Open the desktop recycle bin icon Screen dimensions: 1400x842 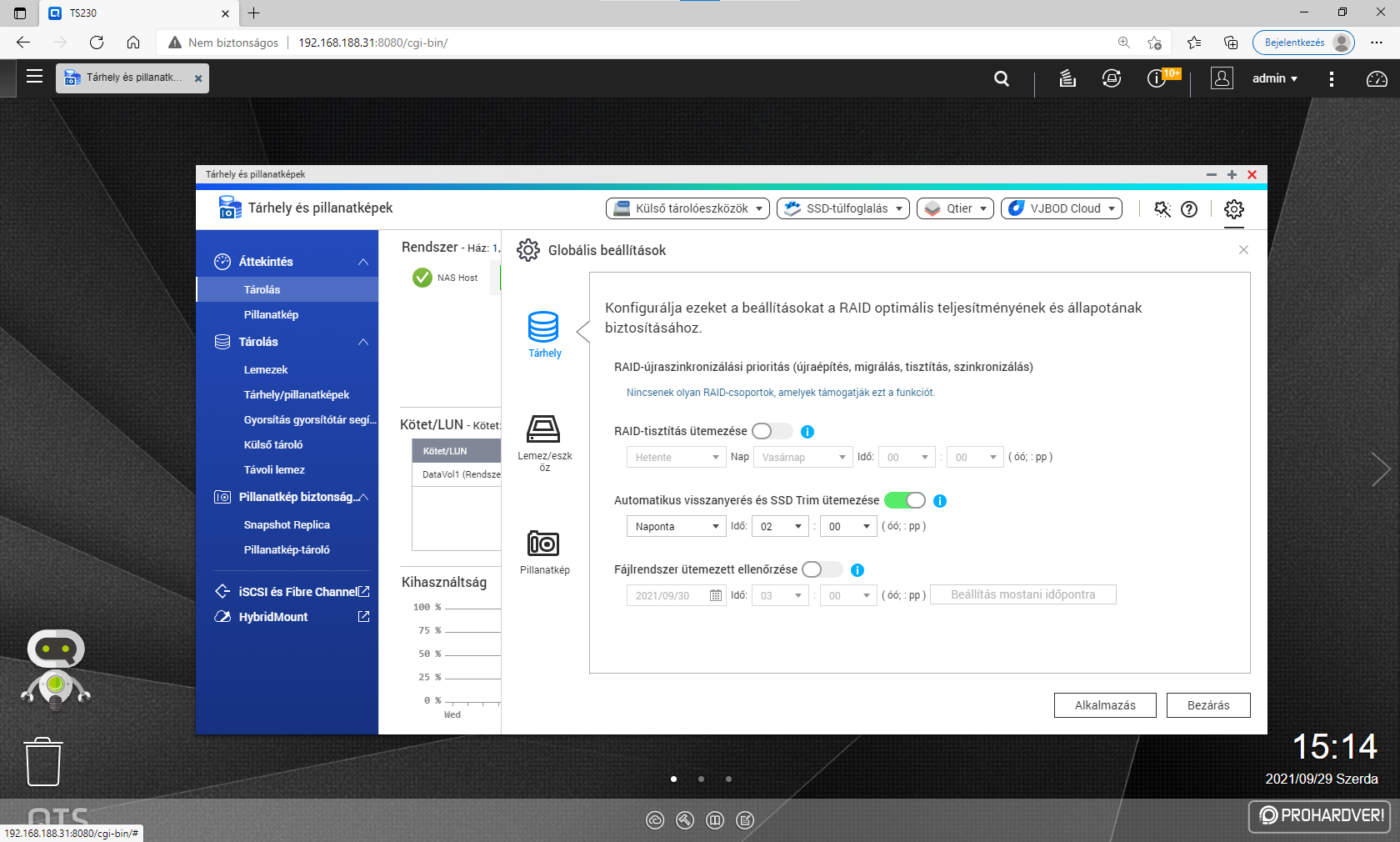click(43, 761)
